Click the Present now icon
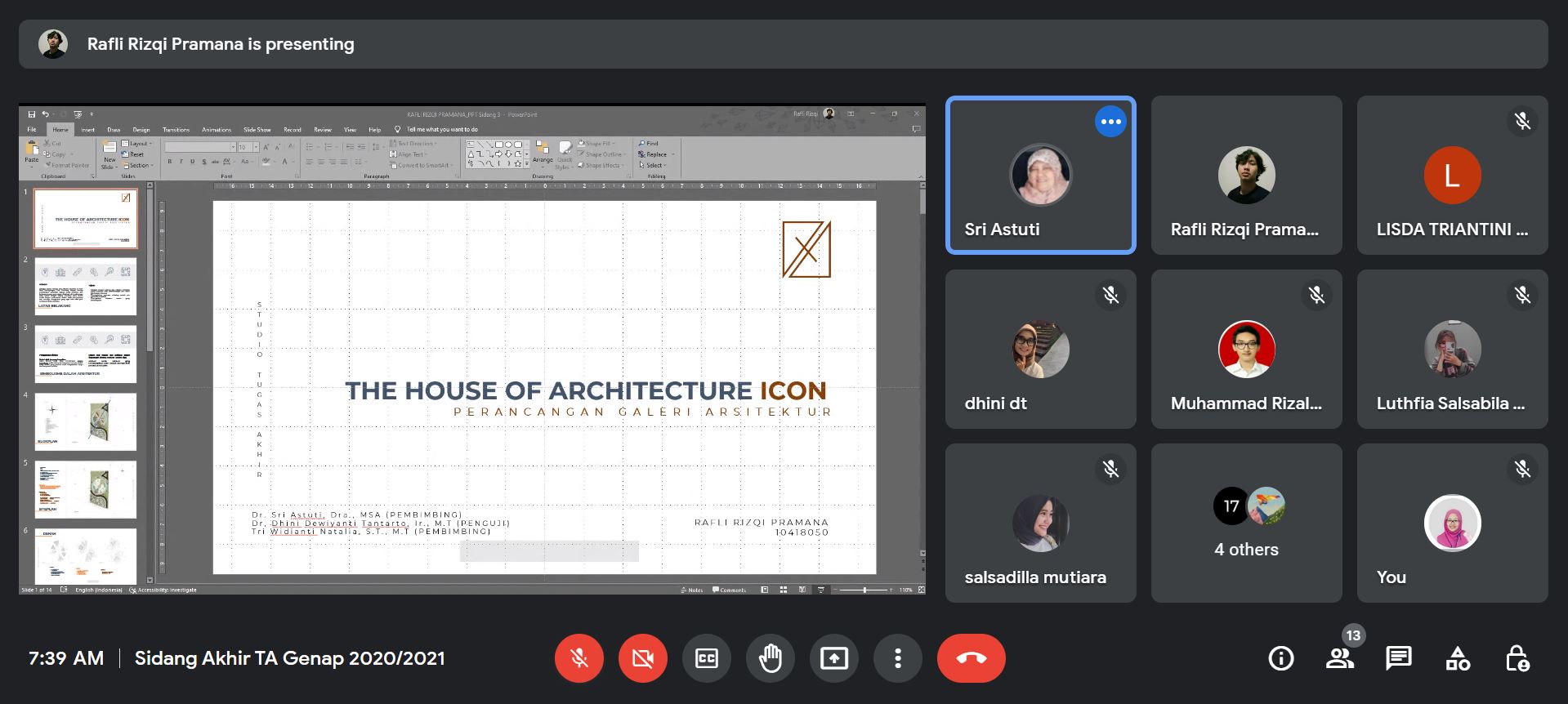Viewport: 1568px width, 704px height. pyautogui.click(x=833, y=658)
